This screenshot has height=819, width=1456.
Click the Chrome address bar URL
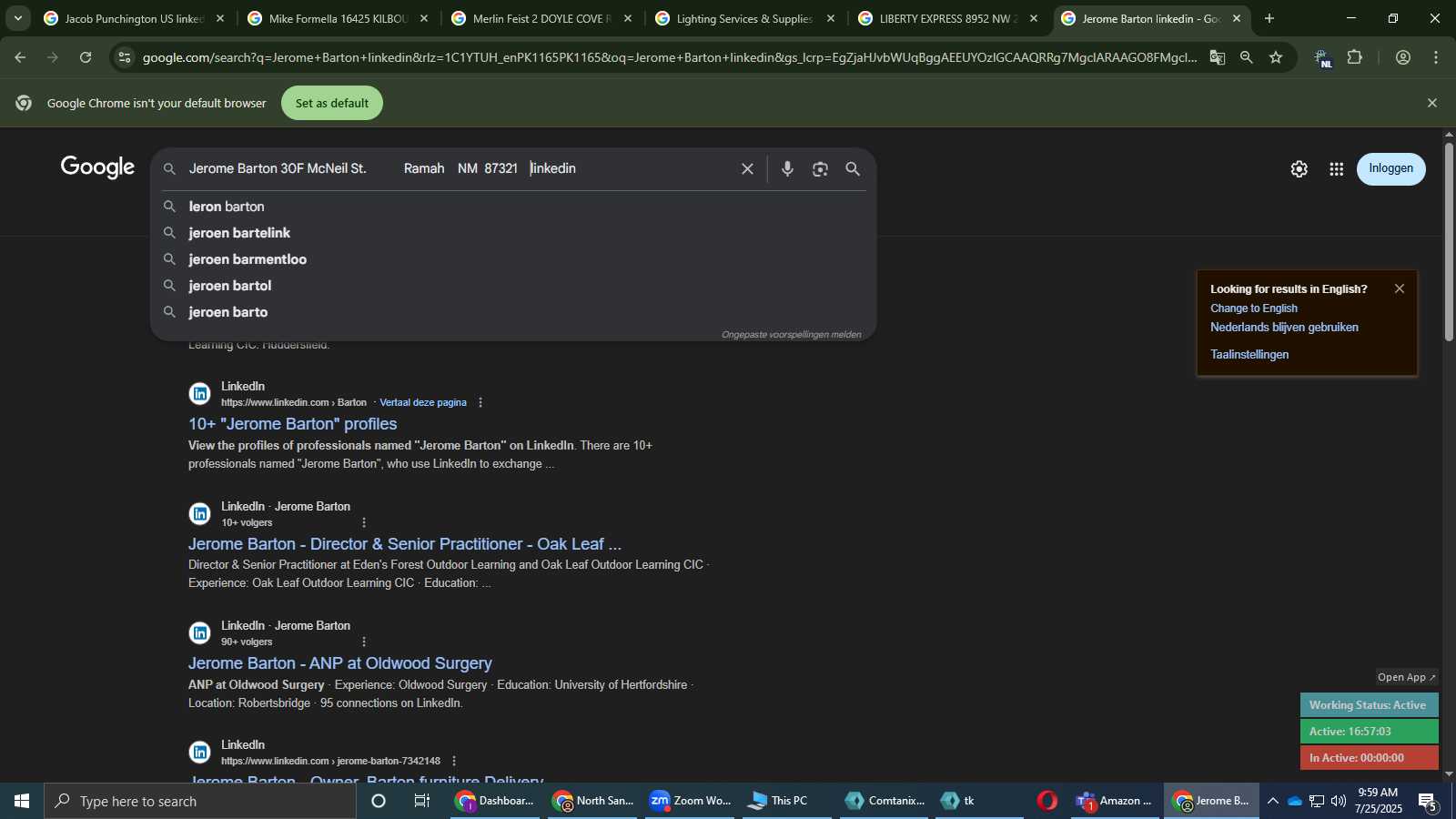tap(669, 57)
